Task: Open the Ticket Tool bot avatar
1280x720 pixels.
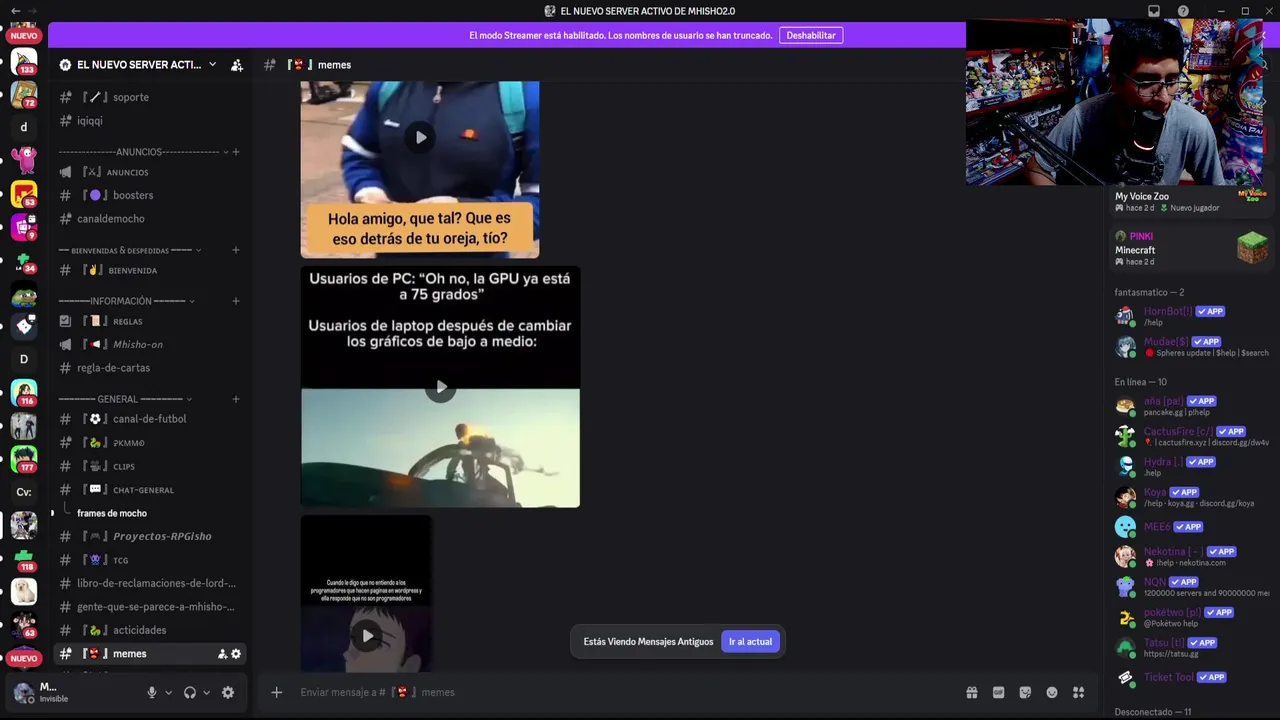Action: 1126,677
